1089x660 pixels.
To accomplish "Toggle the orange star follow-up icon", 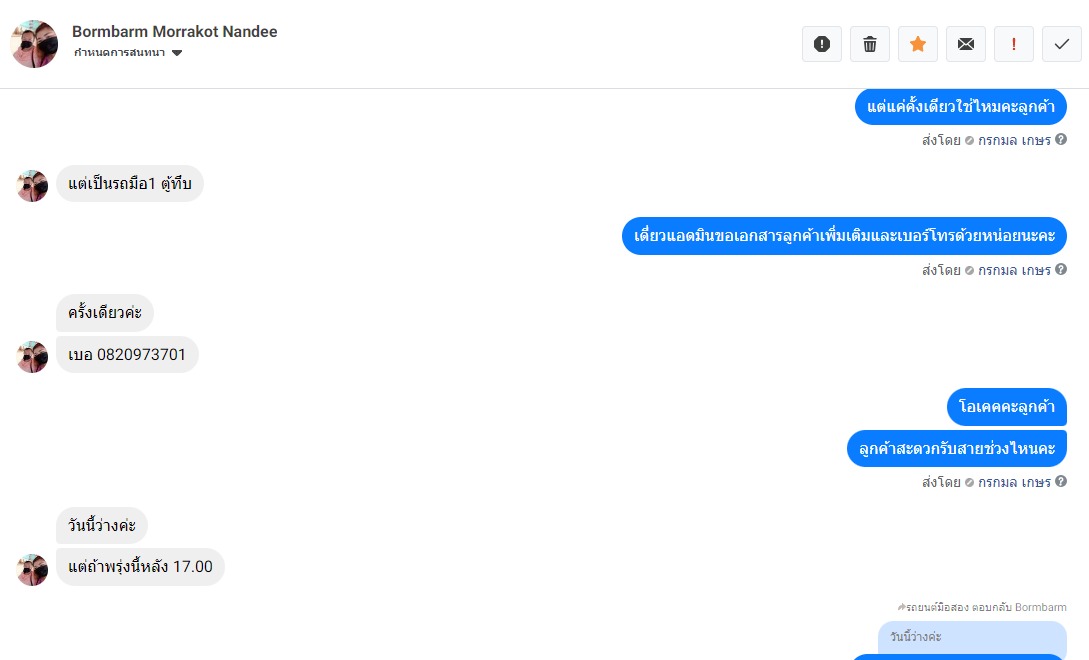I will click(917, 44).
